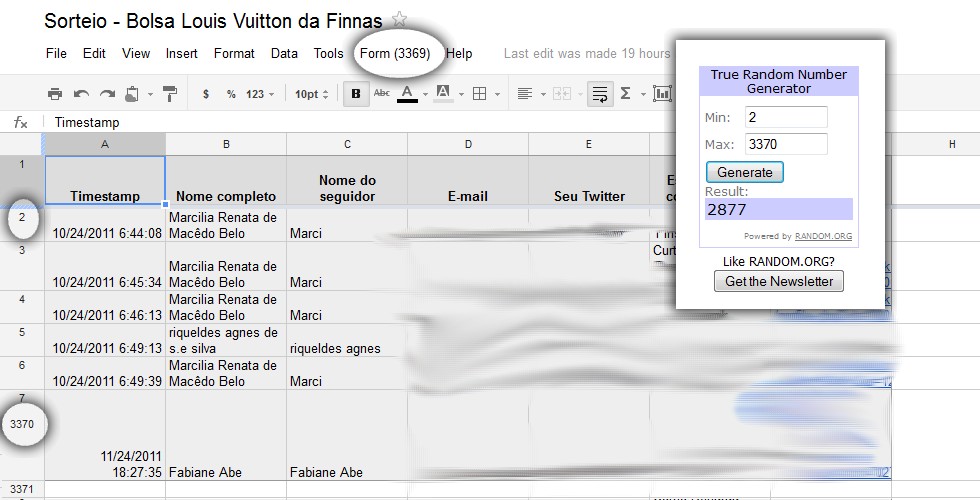Screen dimensions: 980x500
Task: Expand the merge cells dropdown arrow
Action: click(580, 94)
